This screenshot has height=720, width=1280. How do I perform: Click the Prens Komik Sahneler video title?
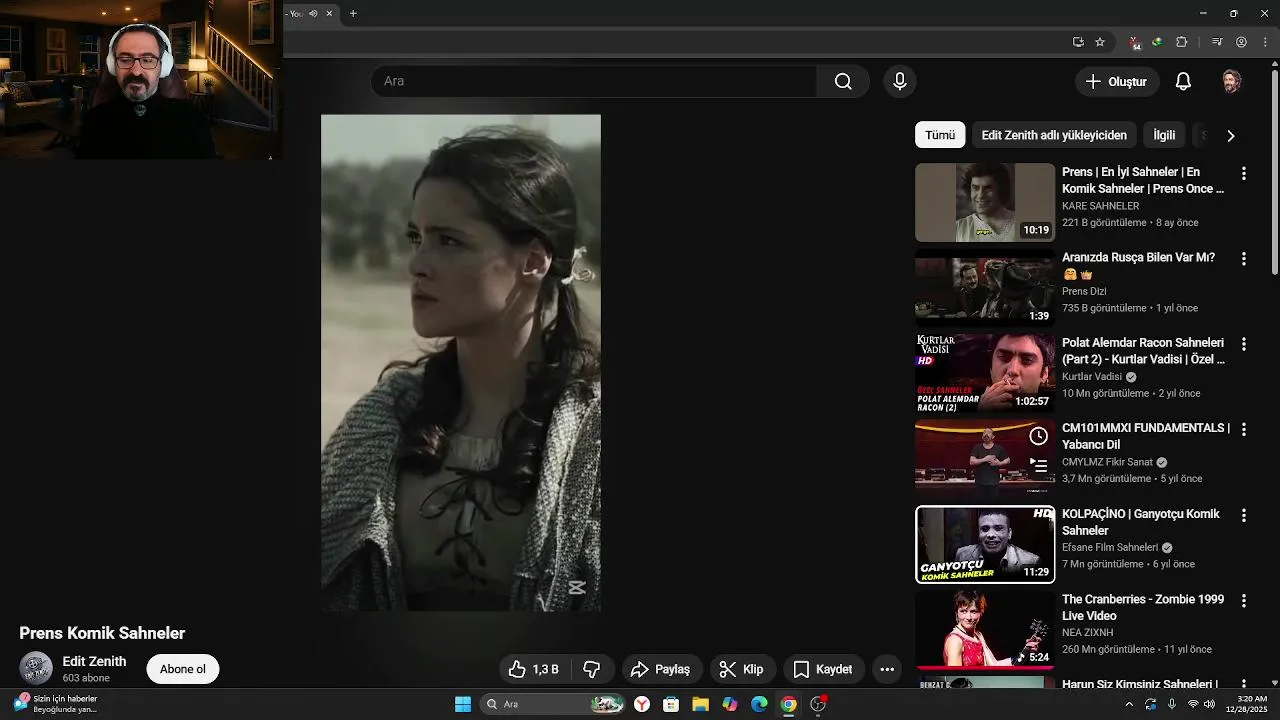pos(102,633)
